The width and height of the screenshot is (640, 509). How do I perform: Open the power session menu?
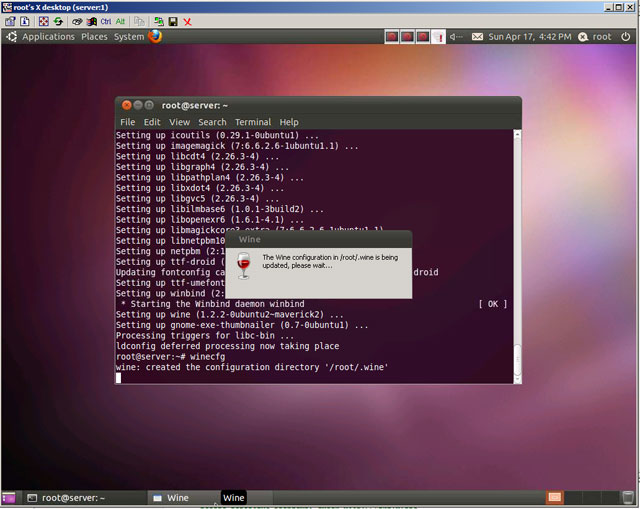coord(626,37)
